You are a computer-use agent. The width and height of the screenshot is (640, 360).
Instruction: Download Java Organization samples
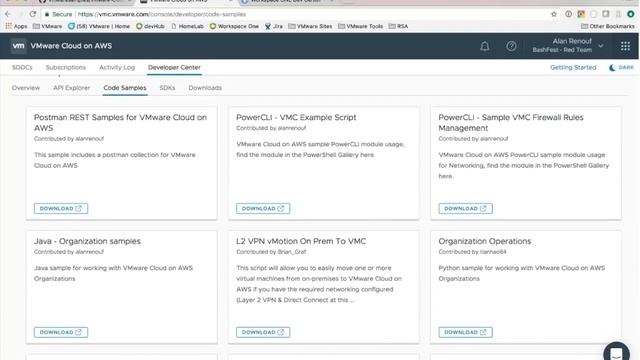pos(61,332)
